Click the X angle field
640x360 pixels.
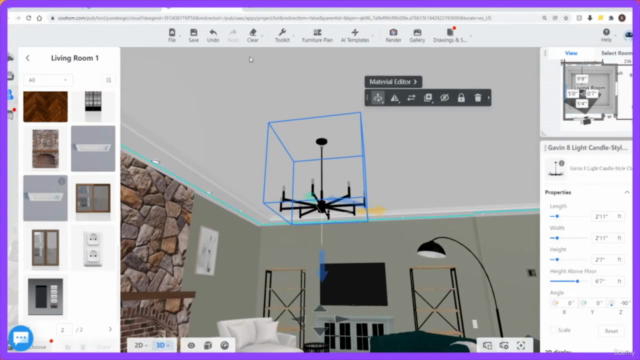tap(564, 303)
